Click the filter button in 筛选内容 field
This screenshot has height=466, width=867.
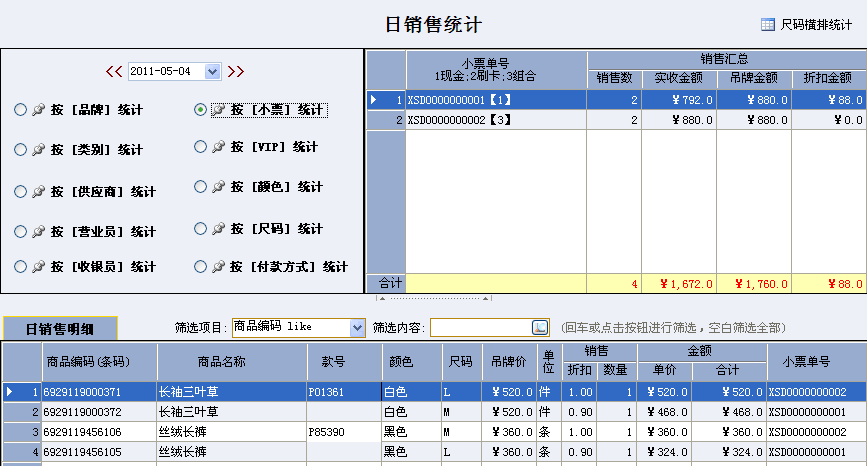click(x=540, y=328)
